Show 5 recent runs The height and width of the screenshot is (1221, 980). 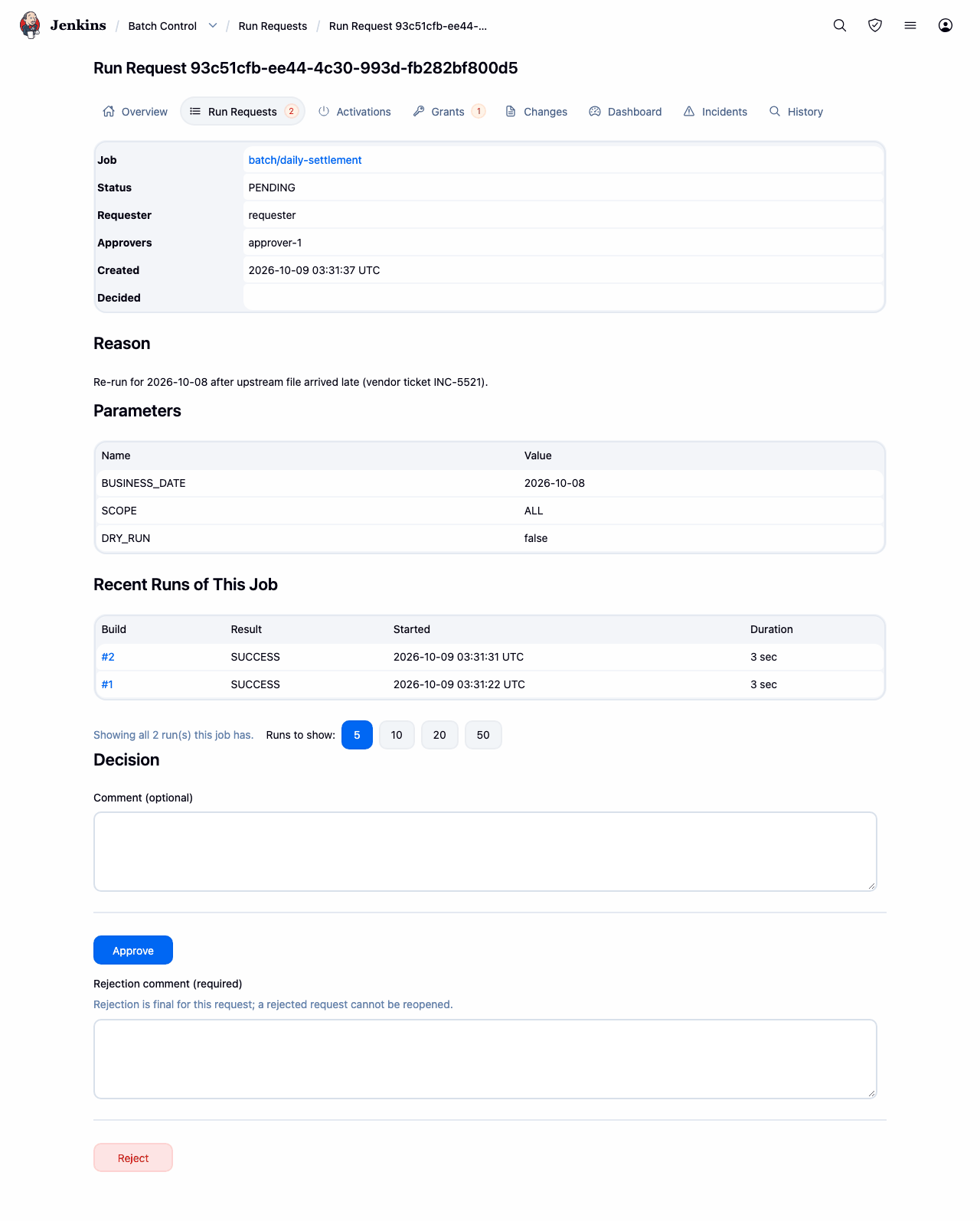tap(357, 735)
